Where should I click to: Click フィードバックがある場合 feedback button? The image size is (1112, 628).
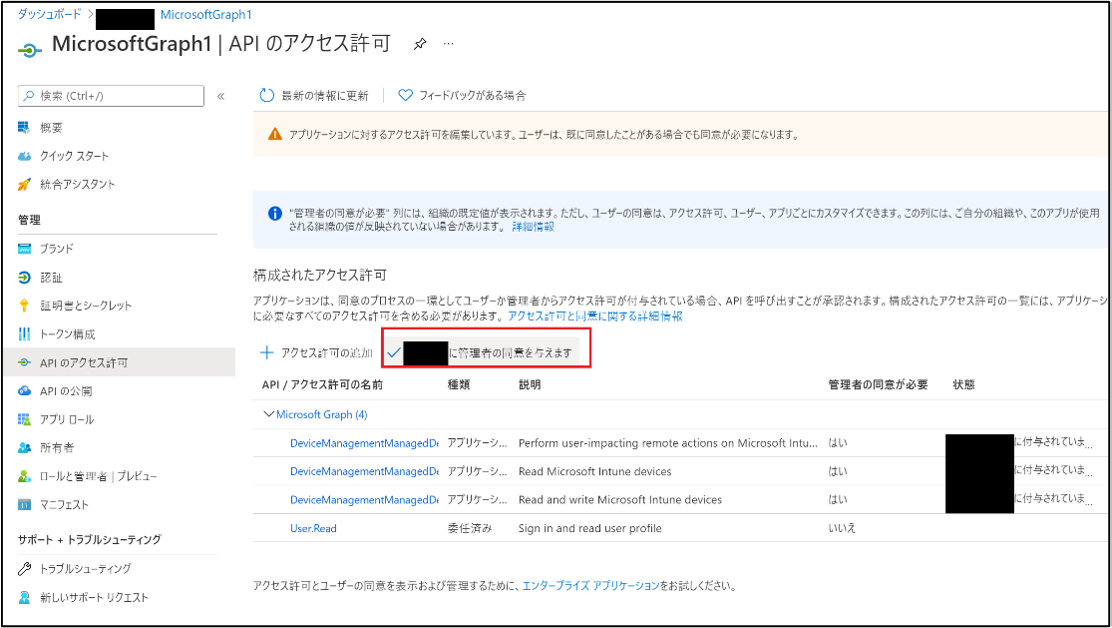(x=462, y=96)
